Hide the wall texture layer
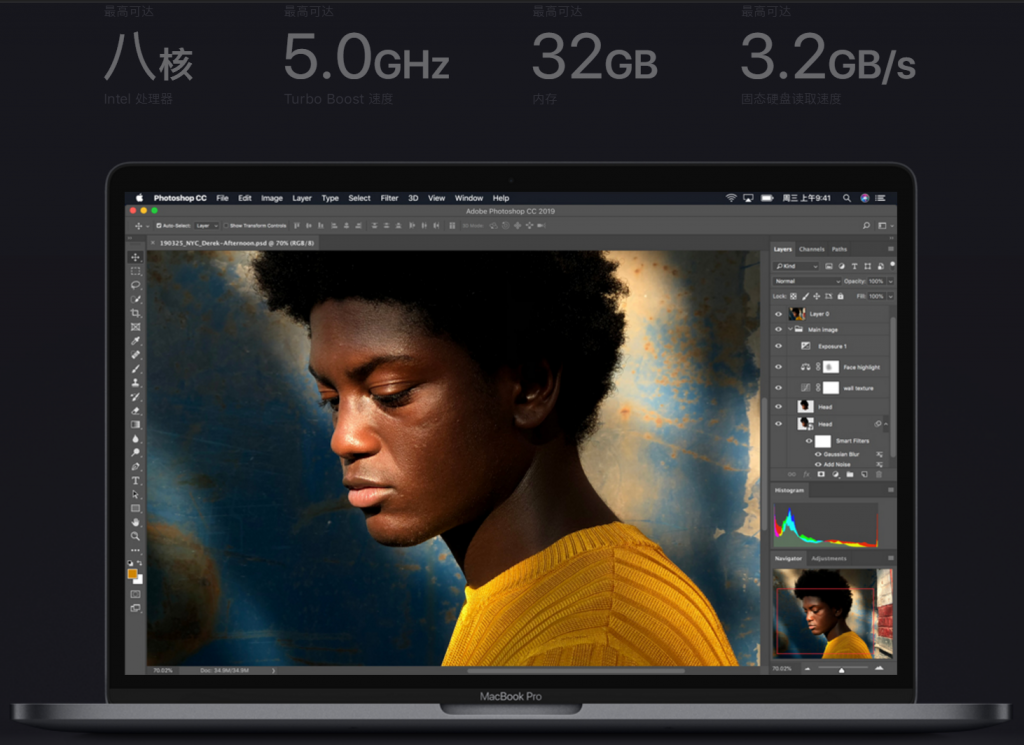1024x745 pixels. tap(778, 388)
